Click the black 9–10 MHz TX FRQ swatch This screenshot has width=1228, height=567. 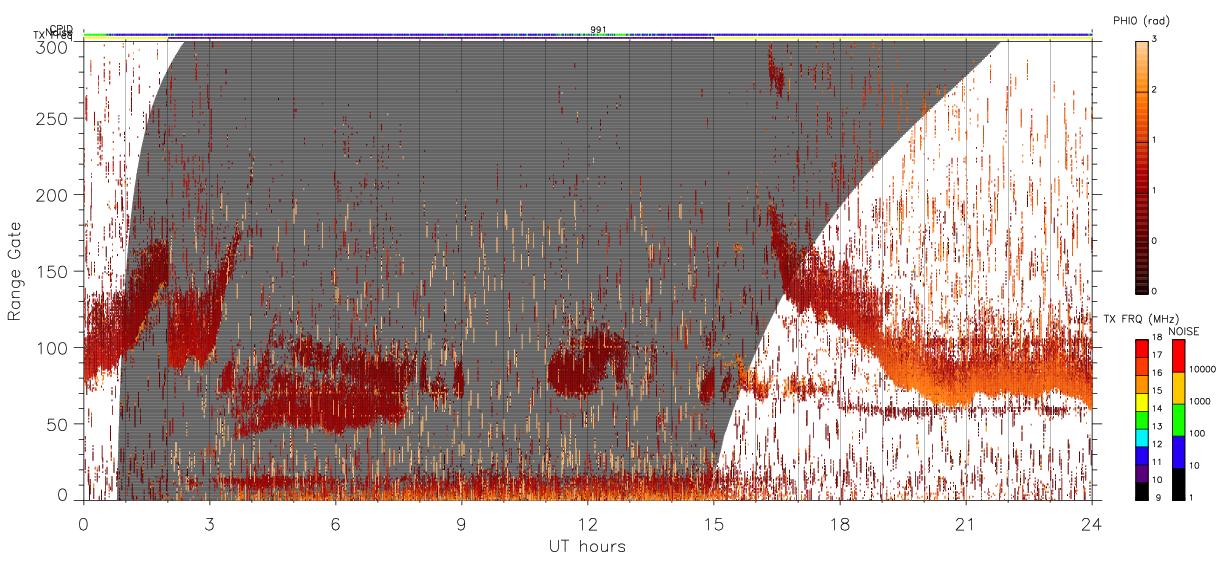pyautogui.click(x=1141, y=491)
